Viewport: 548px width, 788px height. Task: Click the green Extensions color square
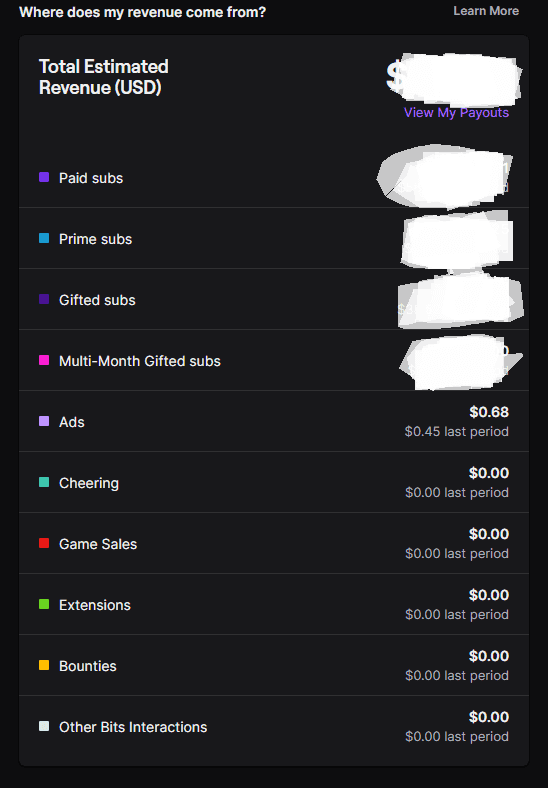pos(44,604)
